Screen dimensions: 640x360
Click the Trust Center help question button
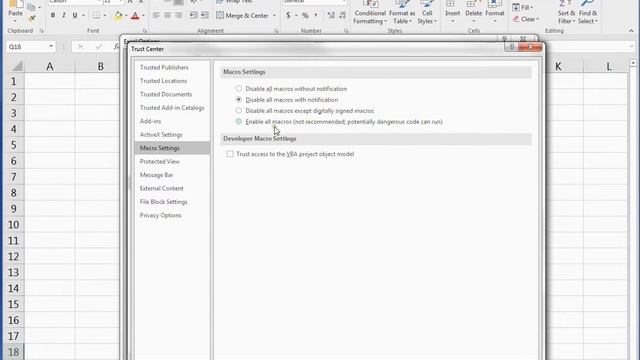(x=511, y=47)
